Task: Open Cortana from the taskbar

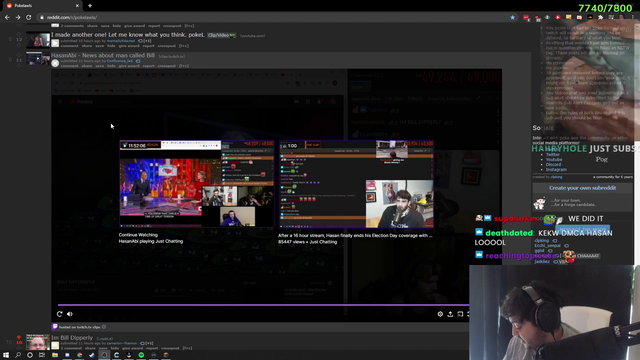Action: tap(30, 355)
